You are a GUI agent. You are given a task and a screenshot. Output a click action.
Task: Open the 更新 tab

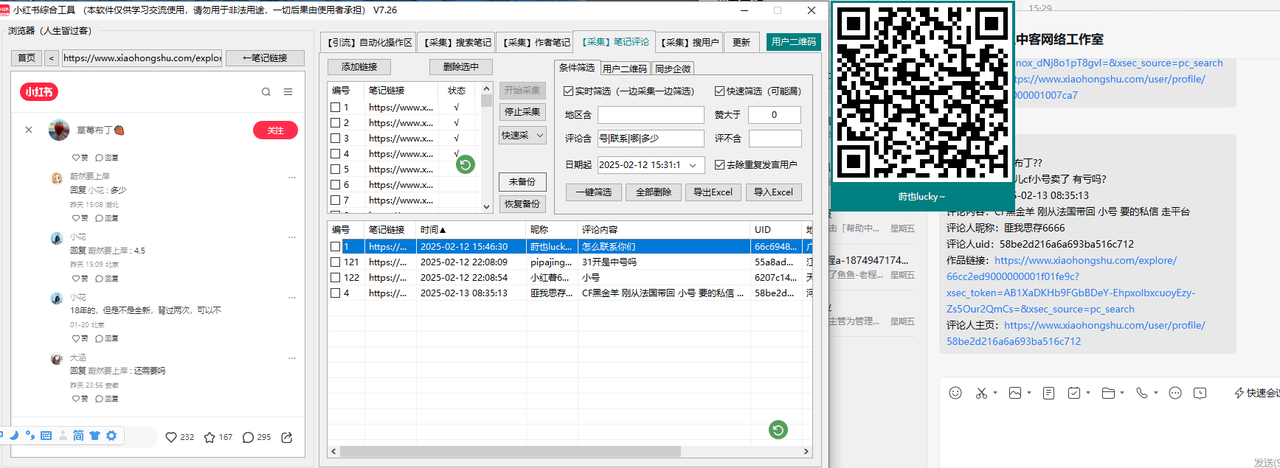pyautogui.click(x=741, y=42)
